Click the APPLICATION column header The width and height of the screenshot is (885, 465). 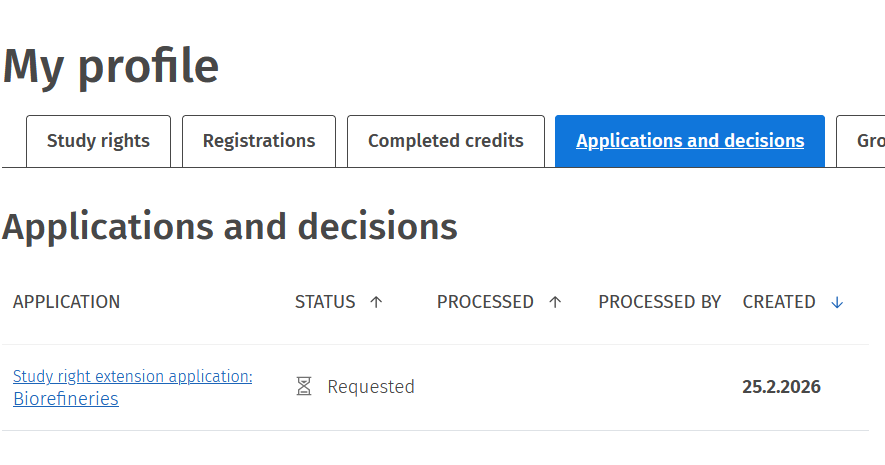[66, 302]
